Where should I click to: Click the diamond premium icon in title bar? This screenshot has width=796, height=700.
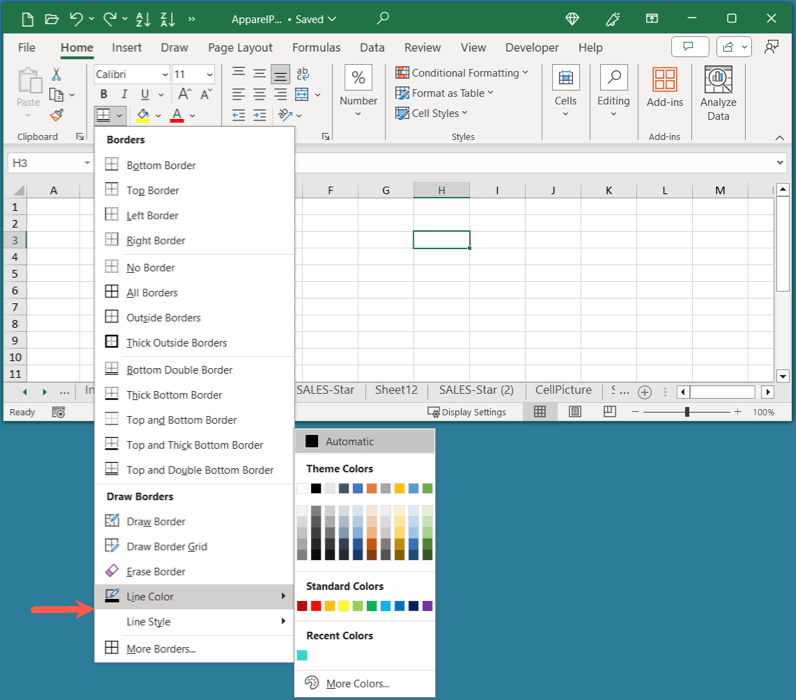point(572,19)
